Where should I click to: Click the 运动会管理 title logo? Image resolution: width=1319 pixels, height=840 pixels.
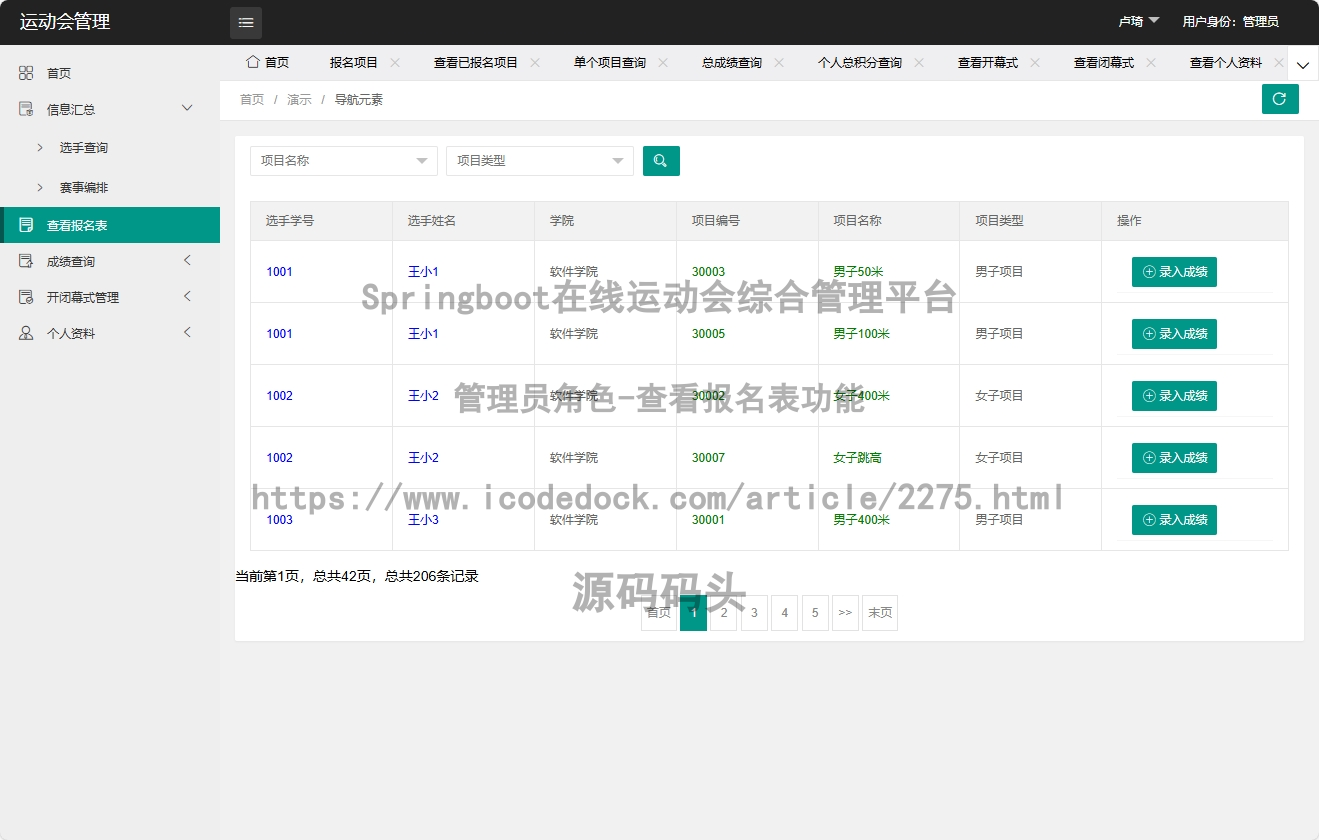tap(65, 22)
